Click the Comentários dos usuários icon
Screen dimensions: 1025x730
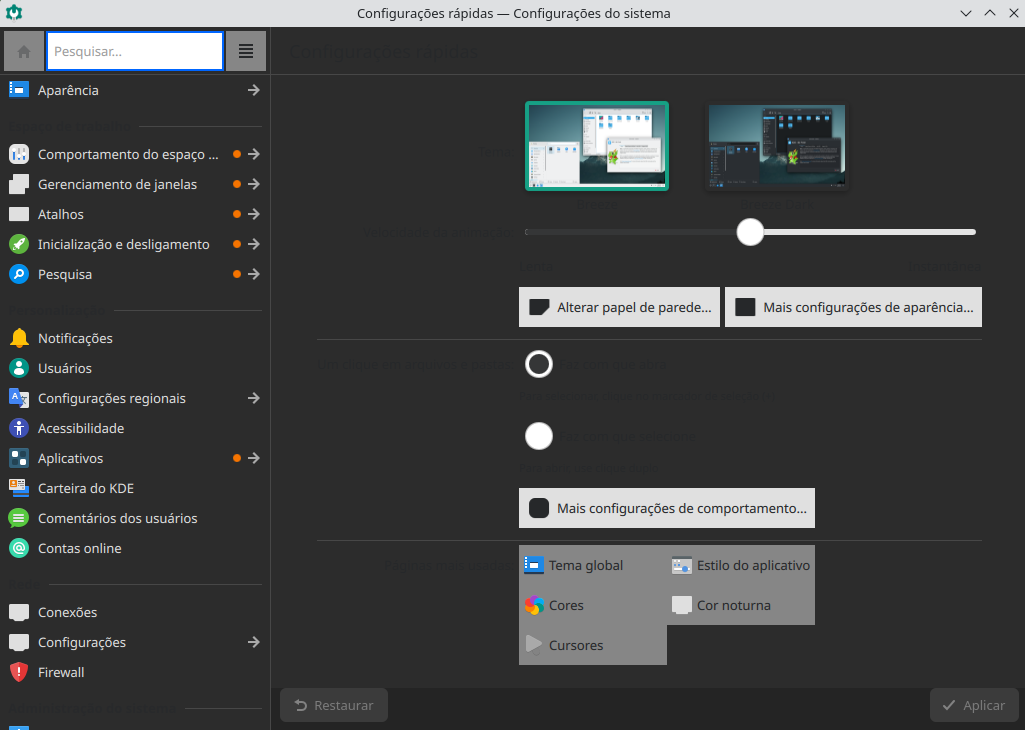pyautogui.click(x=19, y=518)
